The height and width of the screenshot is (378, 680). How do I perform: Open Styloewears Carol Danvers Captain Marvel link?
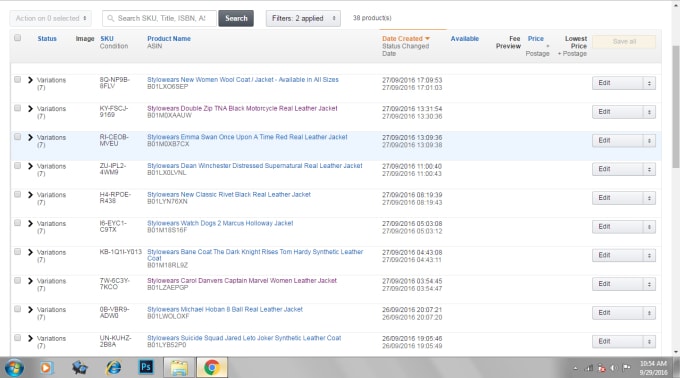242,280
